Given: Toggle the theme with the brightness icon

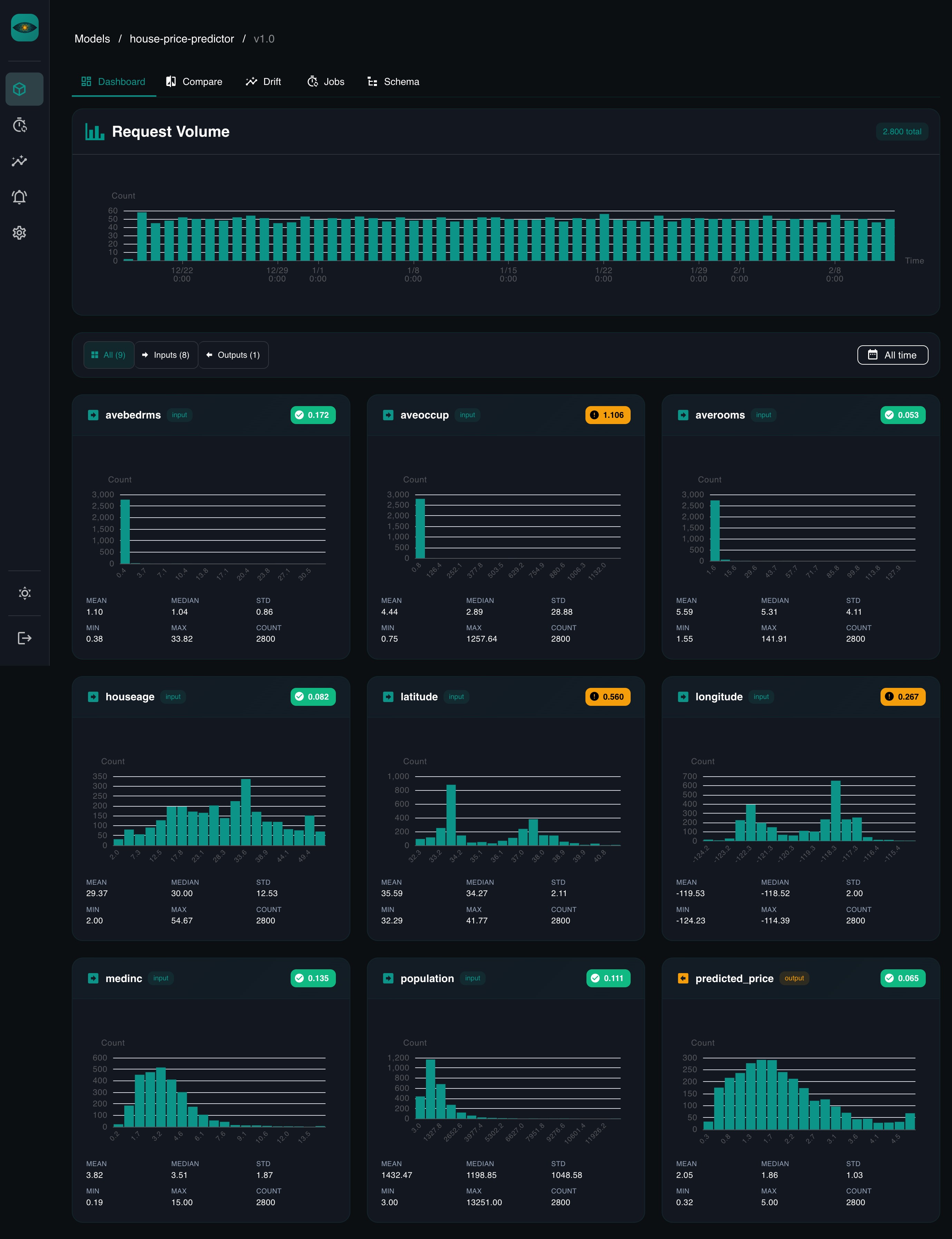Looking at the screenshot, I should pos(25,593).
